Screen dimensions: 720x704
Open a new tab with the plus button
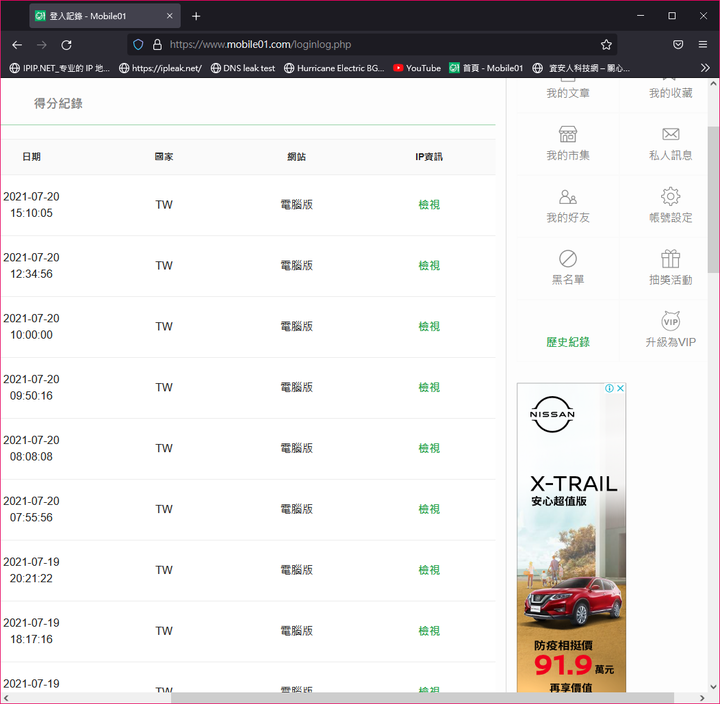pyautogui.click(x=196, y=16)
